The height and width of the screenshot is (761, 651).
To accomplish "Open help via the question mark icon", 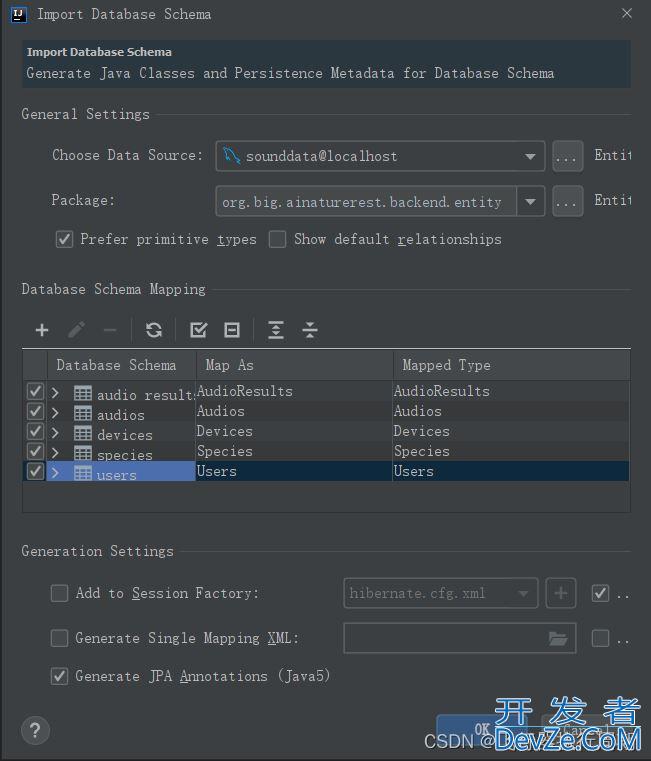I will (x=35, y=730).
